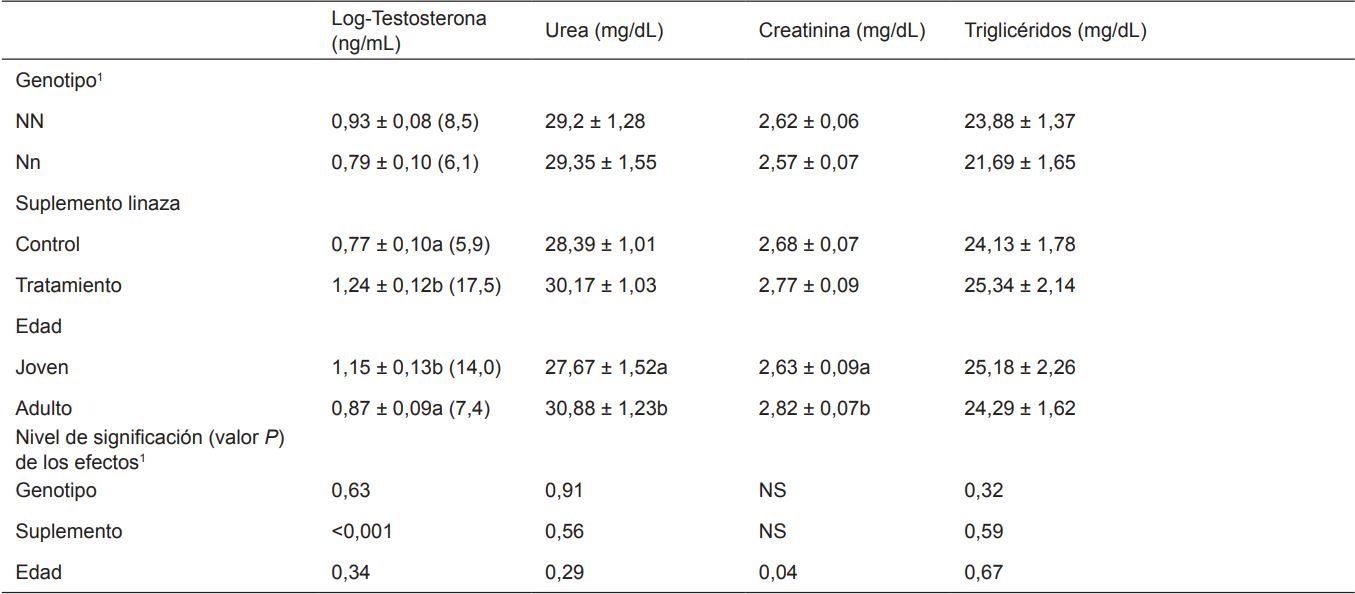Click the Urea (mg/dL) column header
The height and width of the screenshot is (594, 1355).
604,31
